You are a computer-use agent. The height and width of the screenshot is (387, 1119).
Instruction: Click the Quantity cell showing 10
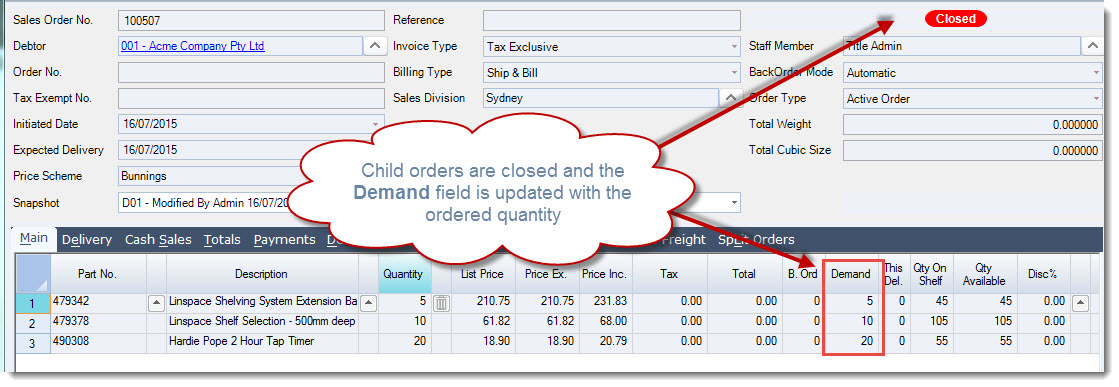click(405, 323)
